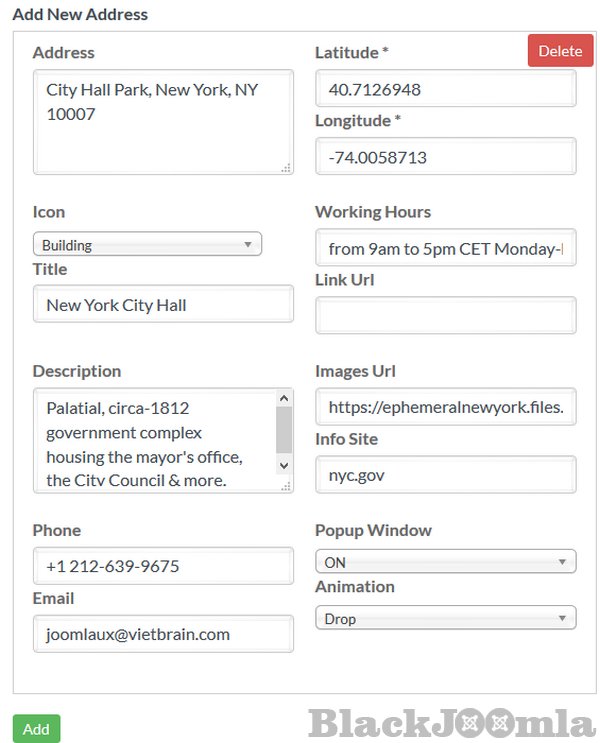Open the Animation dropdown showing Drop
The image size is (600, 743).
[445, 618]
